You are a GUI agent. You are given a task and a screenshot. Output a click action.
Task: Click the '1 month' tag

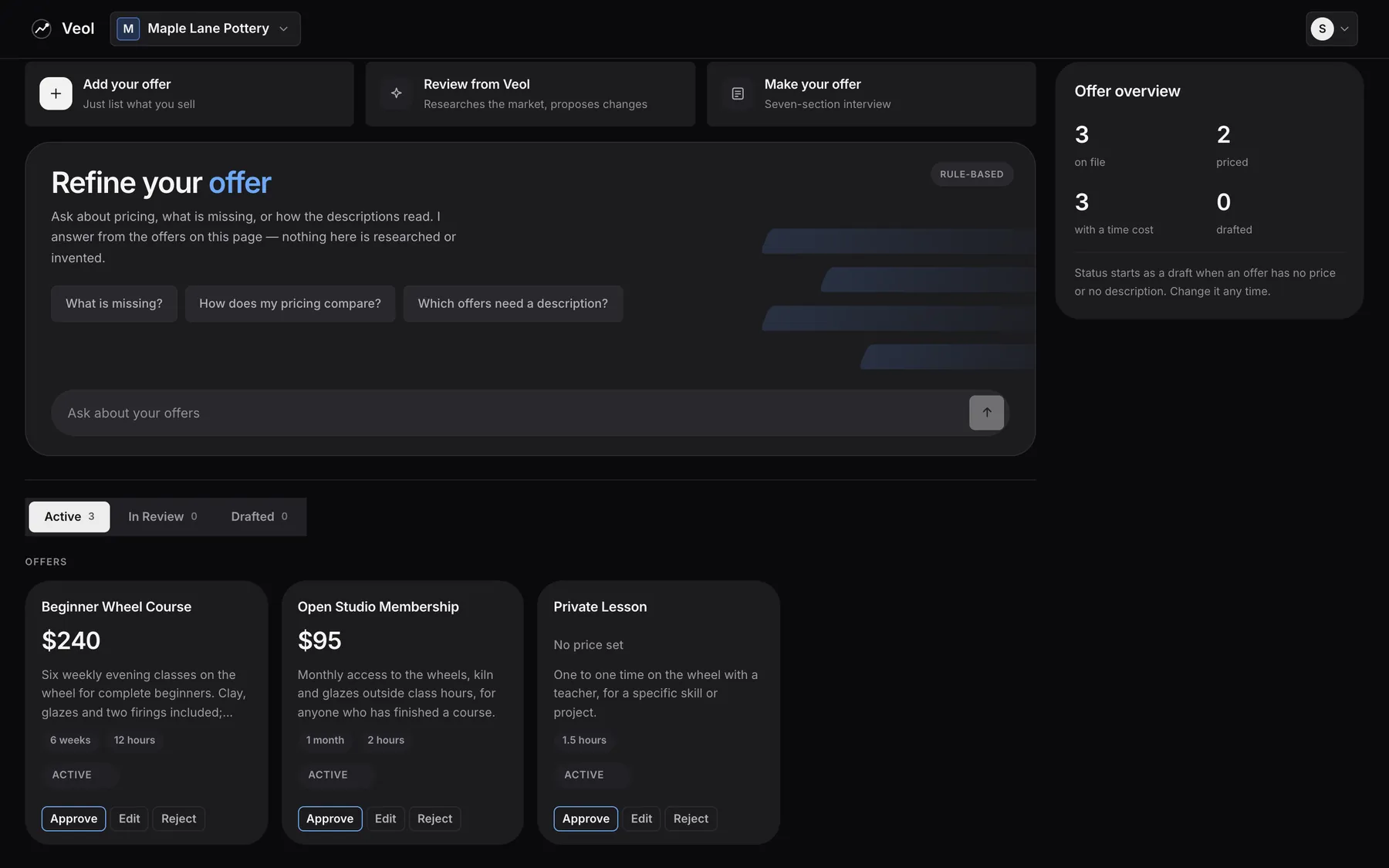point(325,741)
